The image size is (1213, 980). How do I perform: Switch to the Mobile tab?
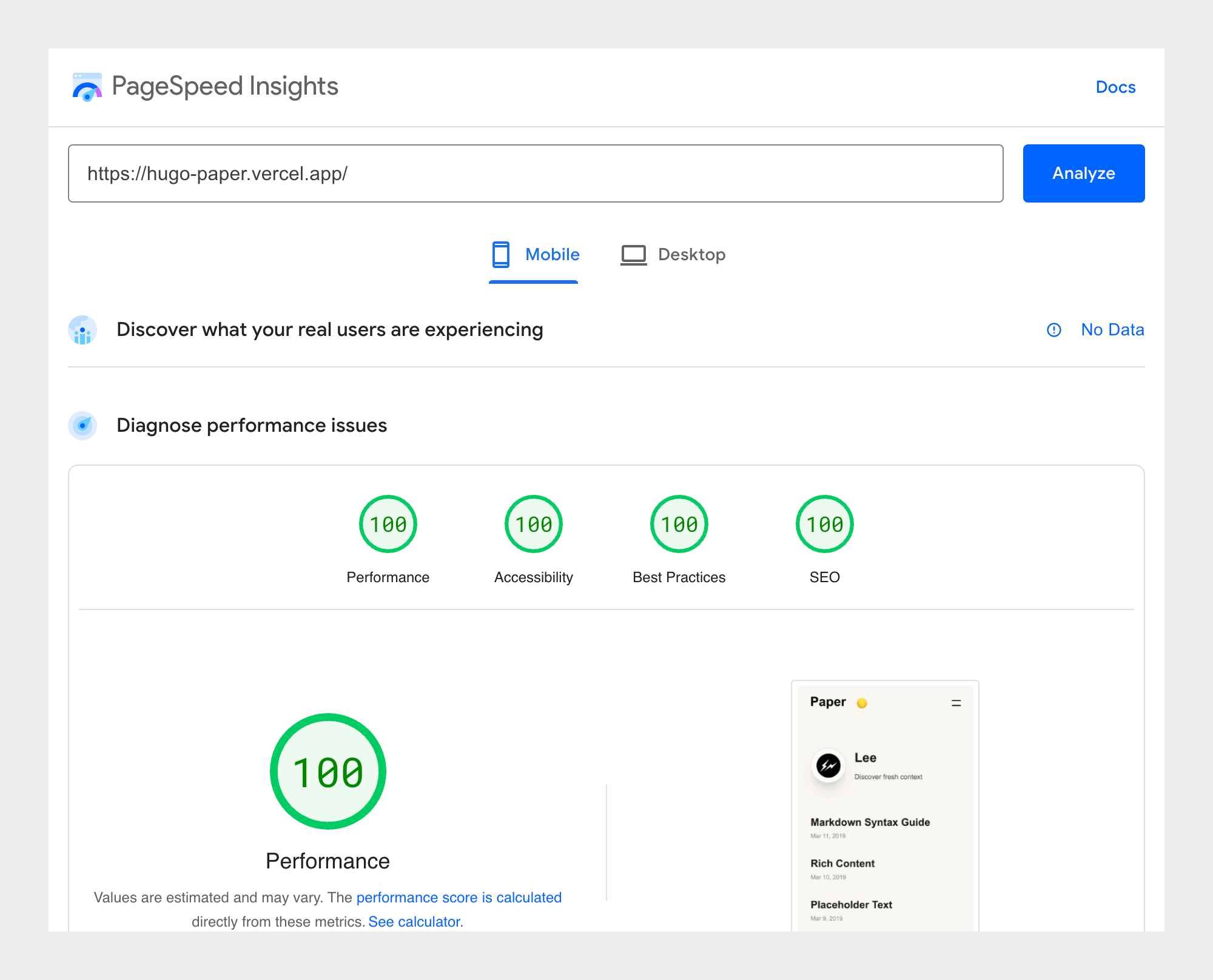pos(534,255)
